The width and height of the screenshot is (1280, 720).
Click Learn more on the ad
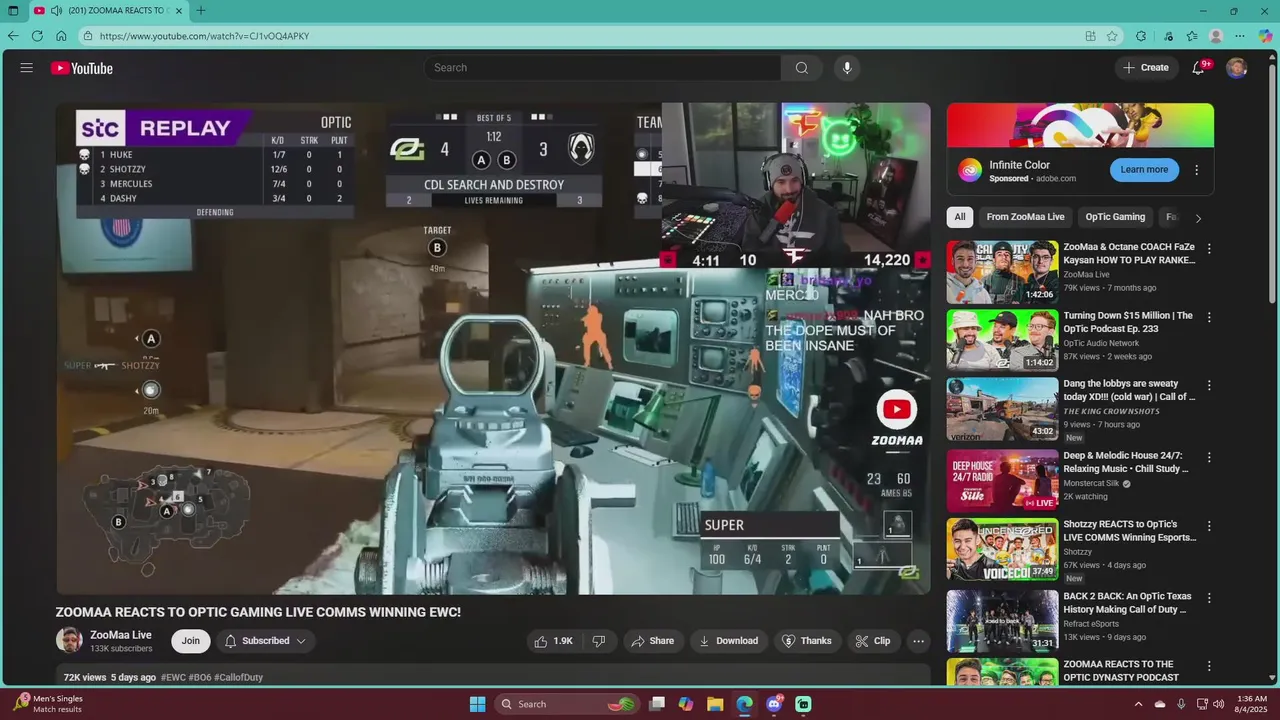pos(1144,170)
